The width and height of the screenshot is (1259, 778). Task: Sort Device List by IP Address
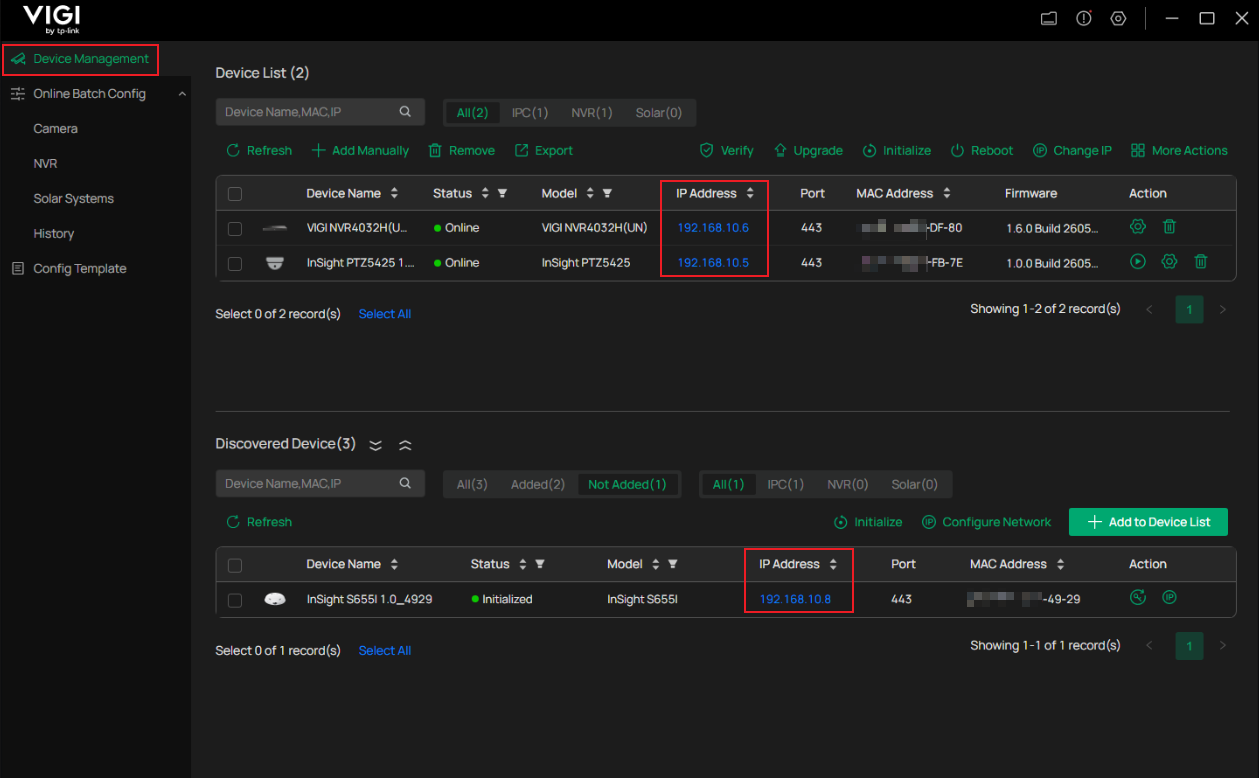click(750, 193)
